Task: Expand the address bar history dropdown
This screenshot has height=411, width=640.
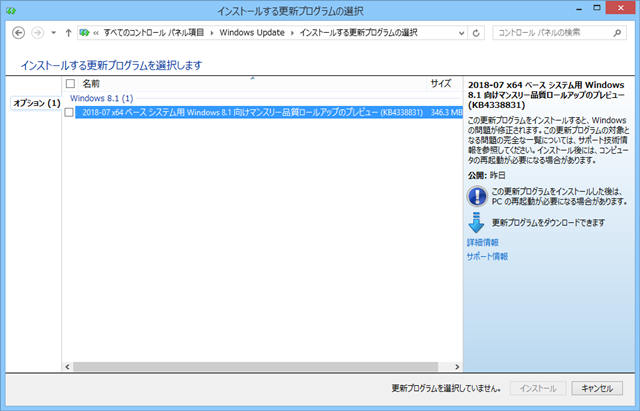Action: coord(461,33)
